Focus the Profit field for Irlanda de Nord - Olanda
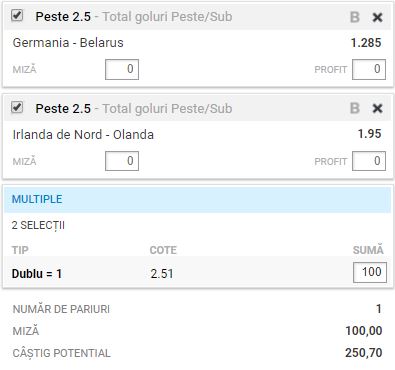 coord(369,161)
